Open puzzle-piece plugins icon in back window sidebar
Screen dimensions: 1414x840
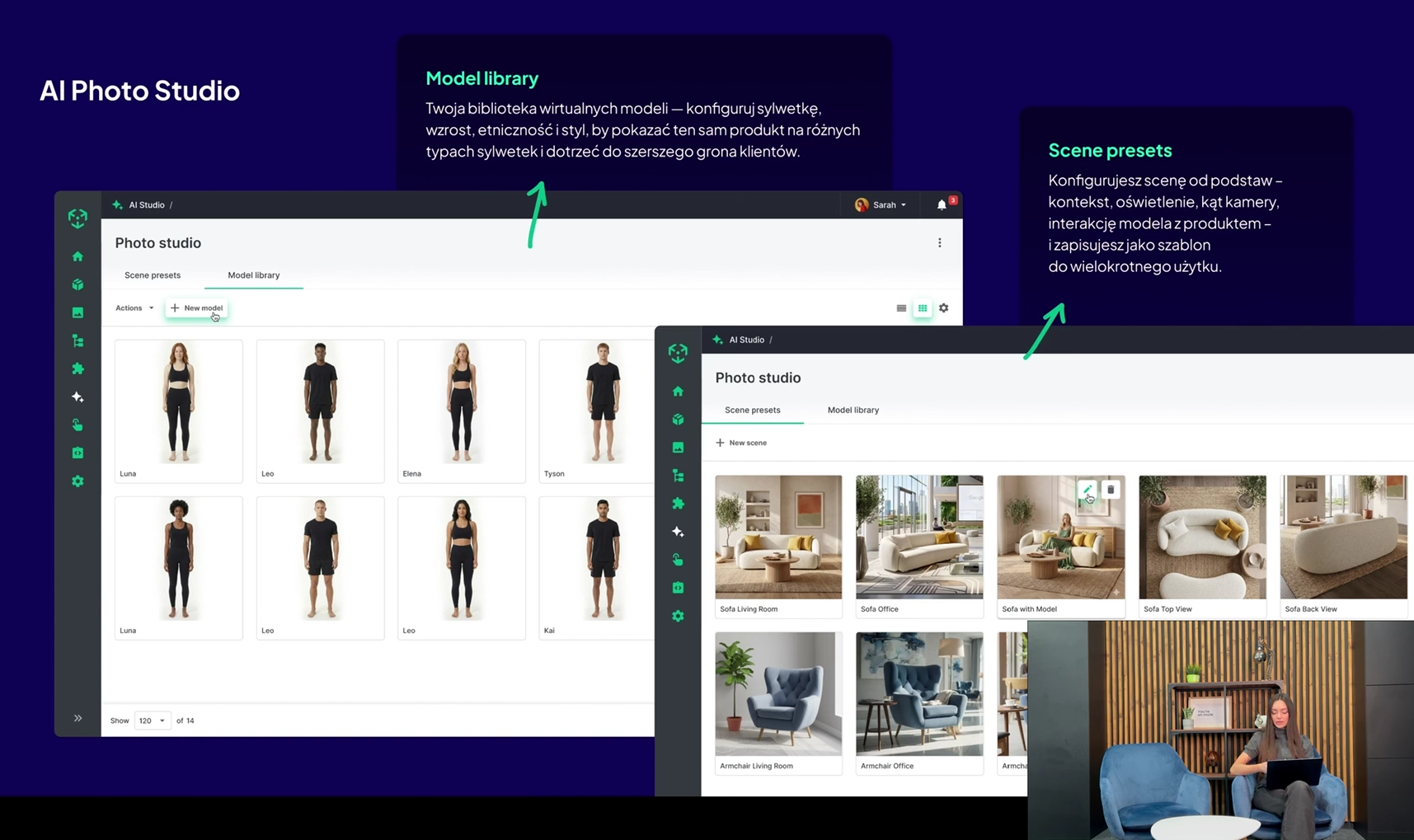click(78, 368)
